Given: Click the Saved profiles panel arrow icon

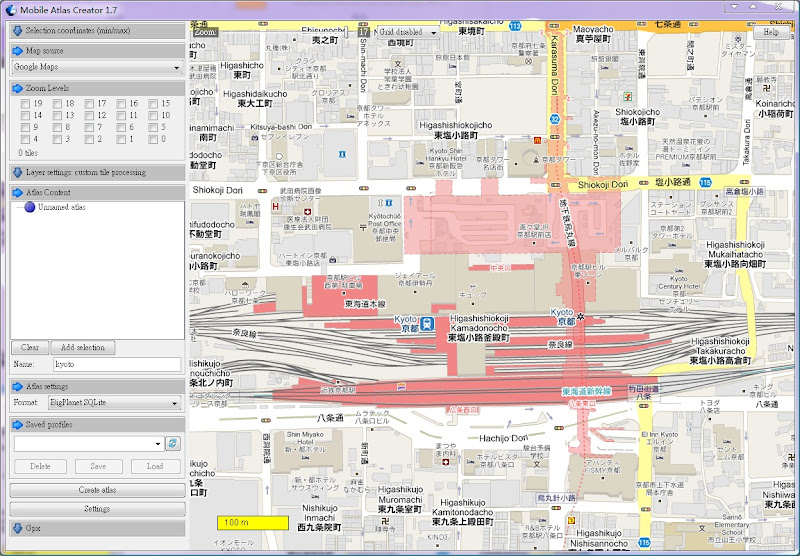Looking at the screenshot, I should point(18,424).
